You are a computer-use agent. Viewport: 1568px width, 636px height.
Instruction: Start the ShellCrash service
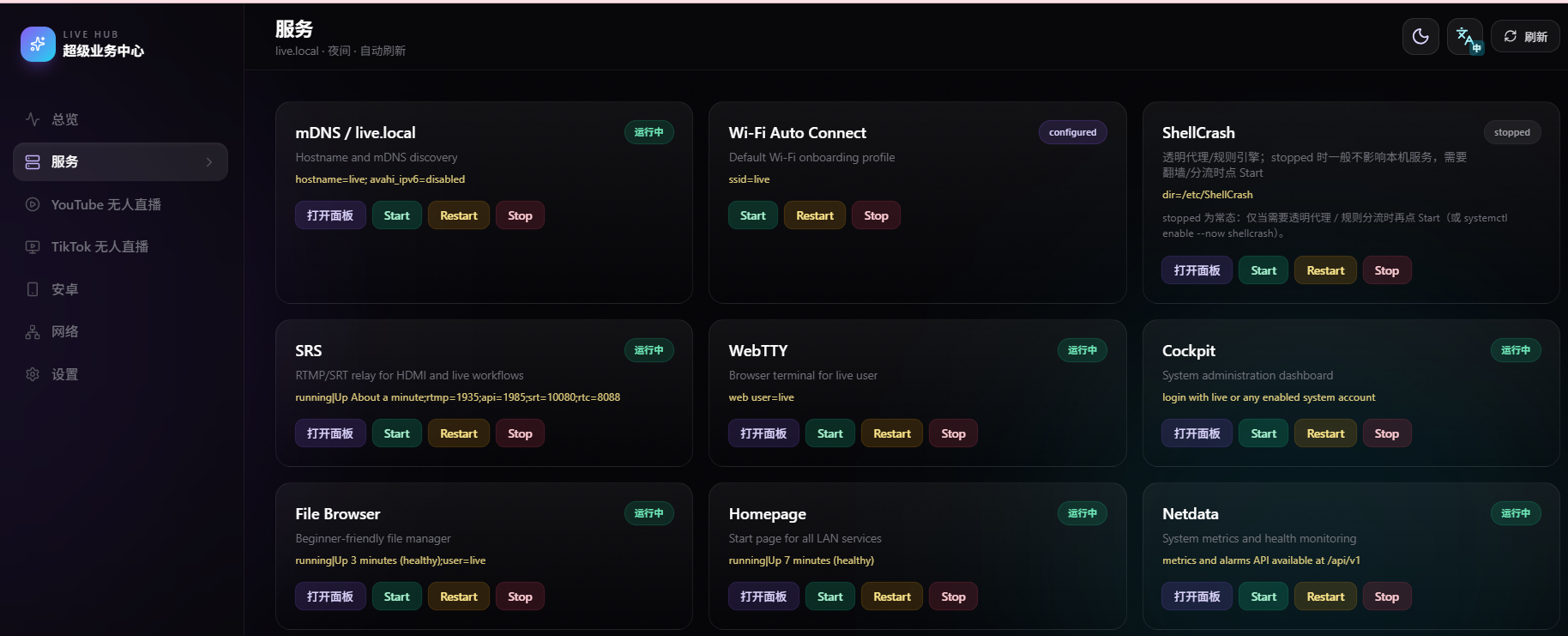(1263, 270)
